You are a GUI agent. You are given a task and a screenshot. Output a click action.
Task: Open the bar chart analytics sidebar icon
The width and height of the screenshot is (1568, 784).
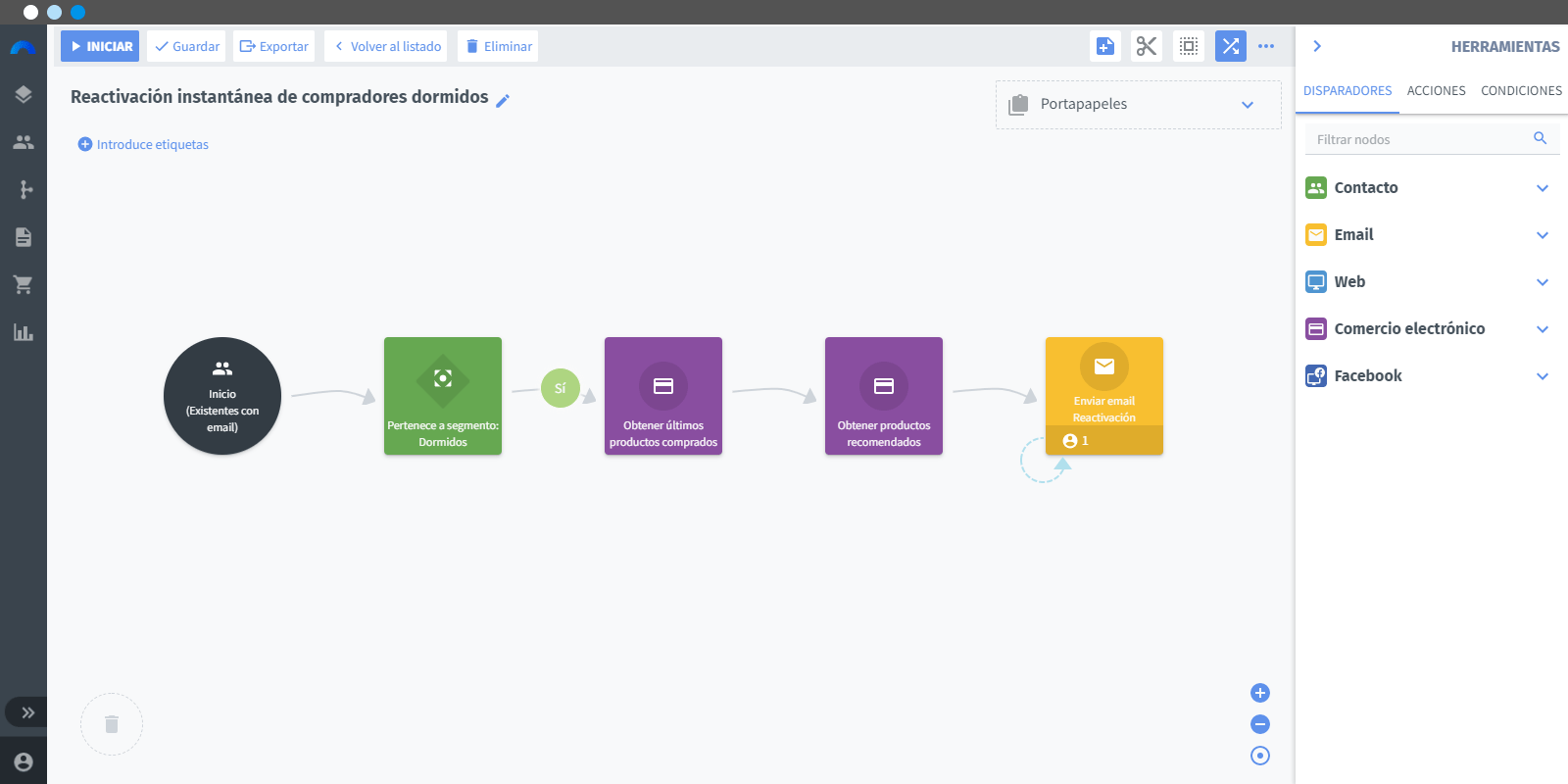coord(24,332)
